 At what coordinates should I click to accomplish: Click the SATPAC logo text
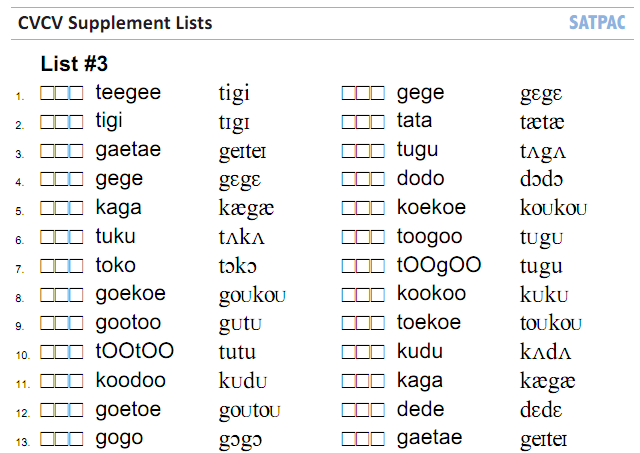[x=597, y=23]
